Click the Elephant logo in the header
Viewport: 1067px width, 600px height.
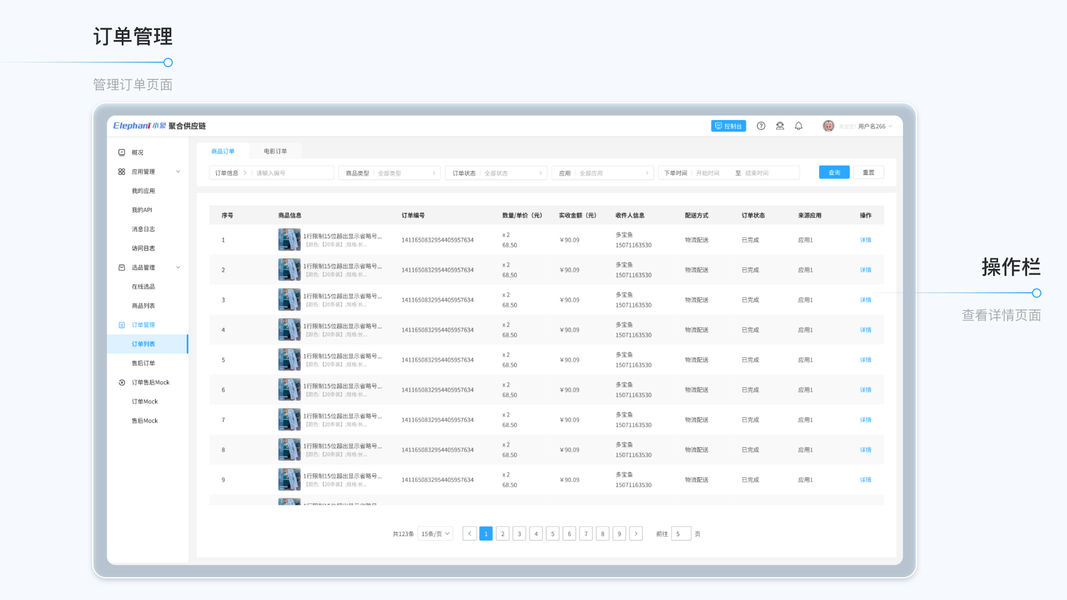pyautogui.click(x=139, y=126)
